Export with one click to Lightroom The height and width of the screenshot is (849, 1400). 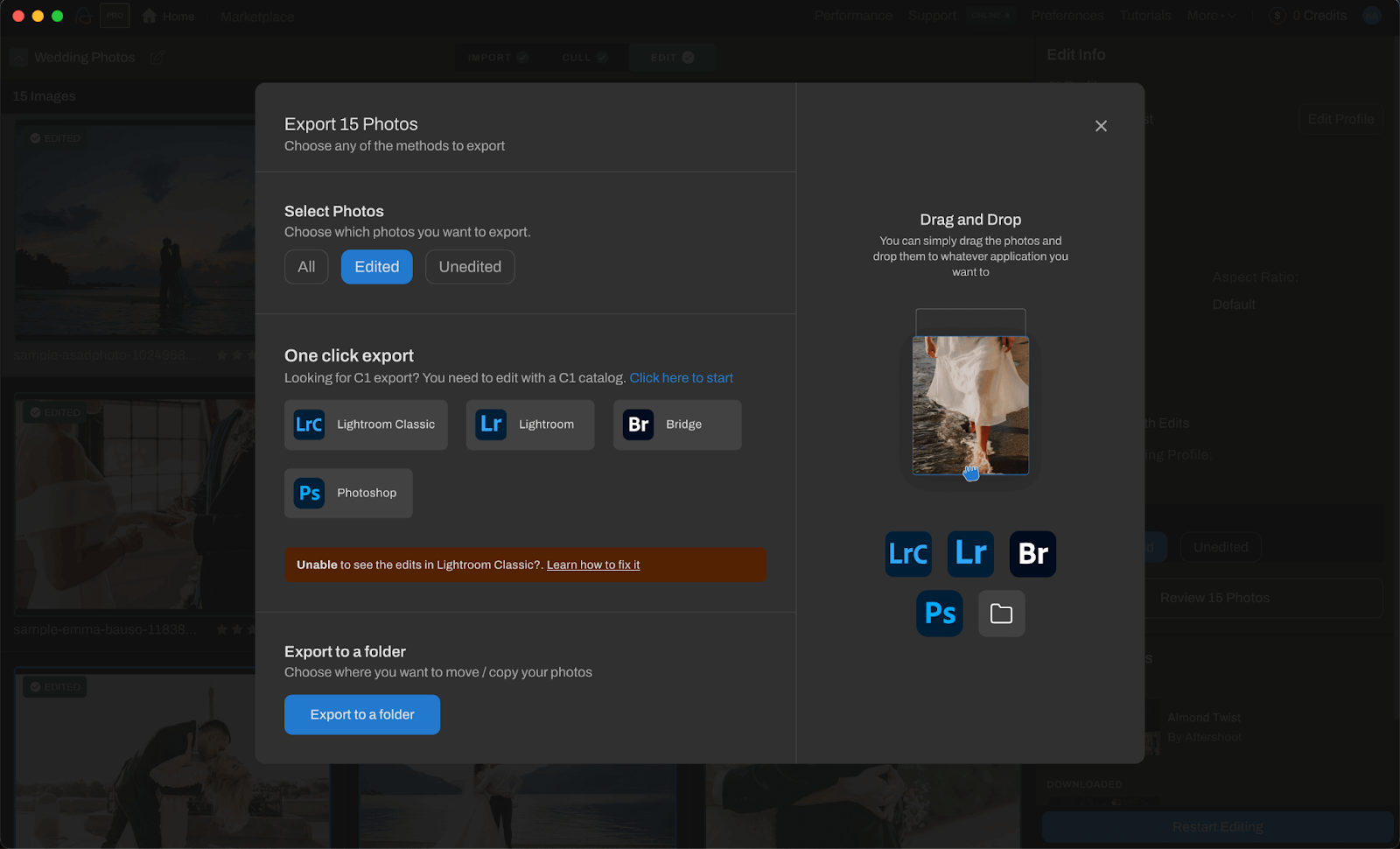coord(529,424)
